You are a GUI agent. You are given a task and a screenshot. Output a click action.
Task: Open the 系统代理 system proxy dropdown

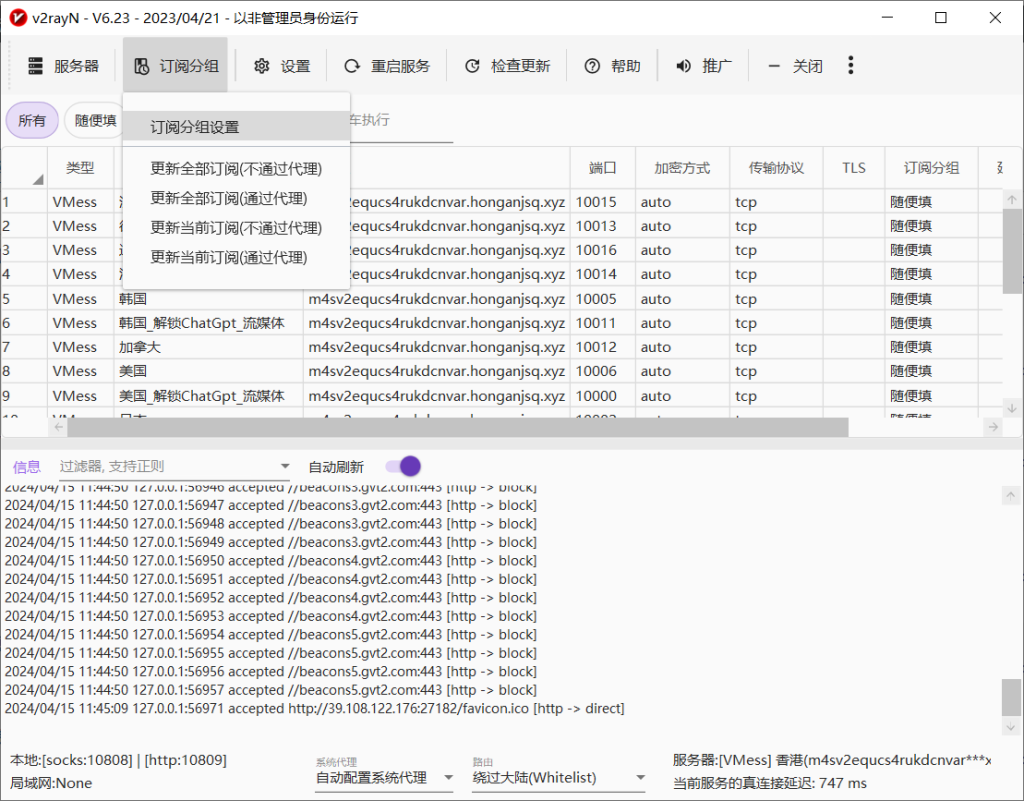coord(383,777)
